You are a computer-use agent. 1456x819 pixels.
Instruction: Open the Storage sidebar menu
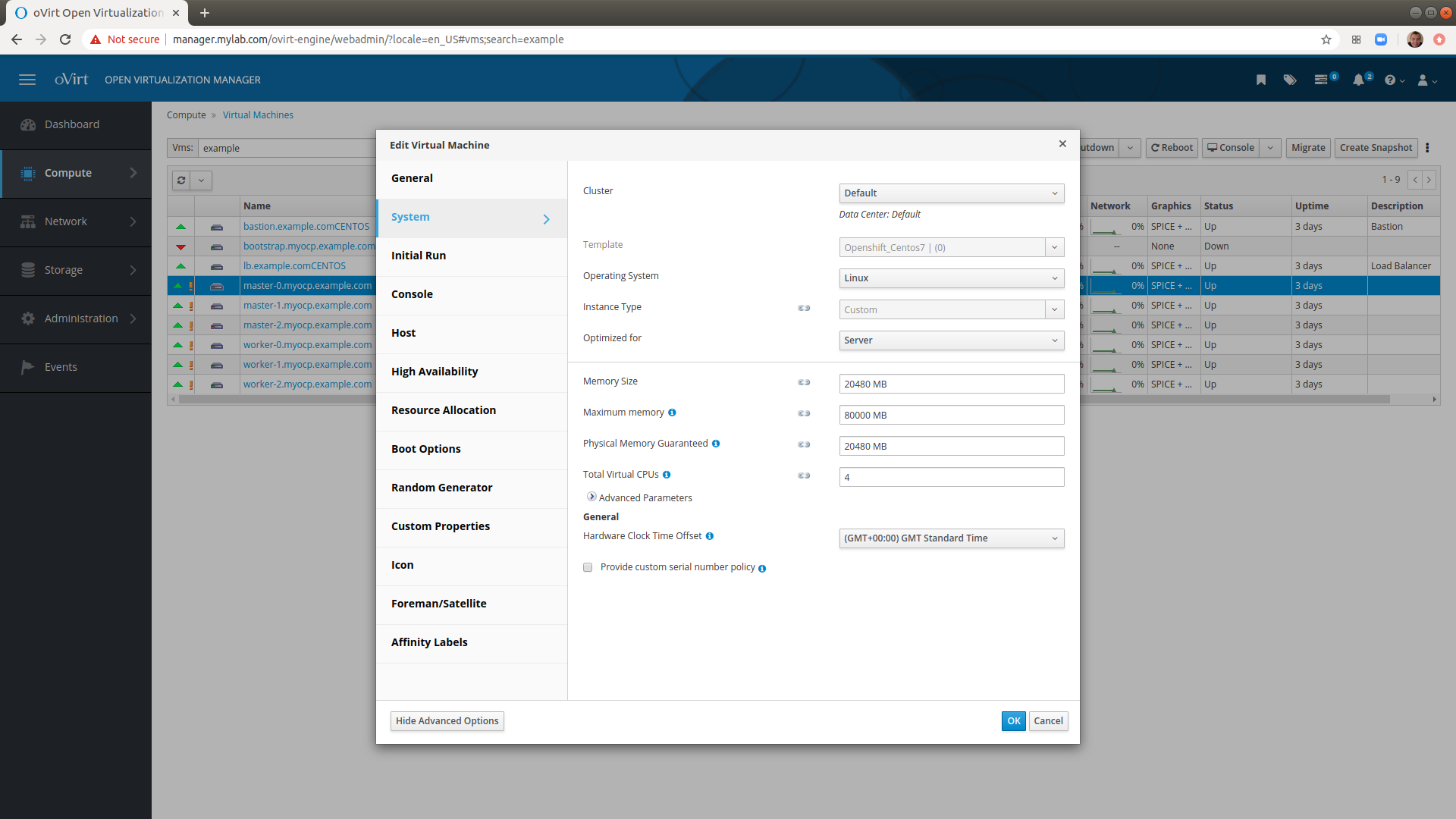pyautogui.click(x=76, y=270)
